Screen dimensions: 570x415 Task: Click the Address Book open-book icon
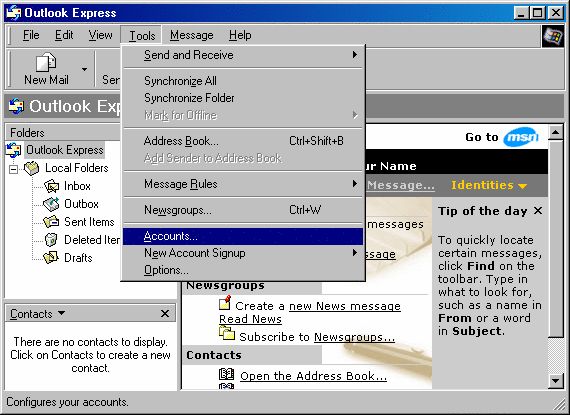point(226,374)
